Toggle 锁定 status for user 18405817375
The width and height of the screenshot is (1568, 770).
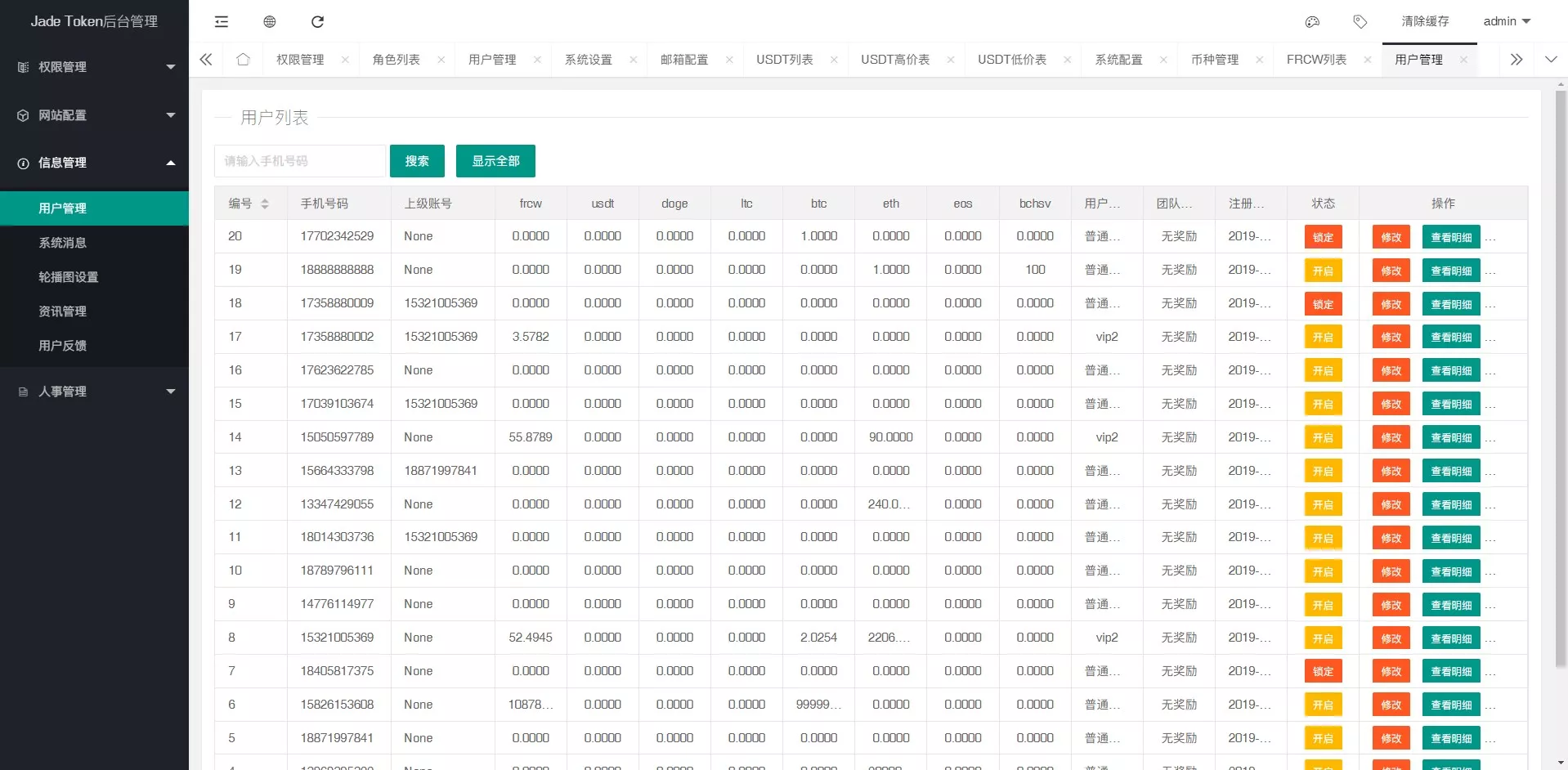[x=1323, y=670]
